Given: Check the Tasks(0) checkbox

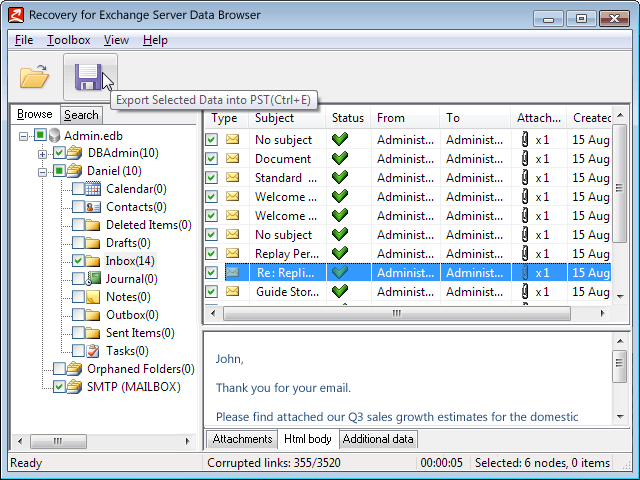Looking at the screenshot, I should [78, 351].
